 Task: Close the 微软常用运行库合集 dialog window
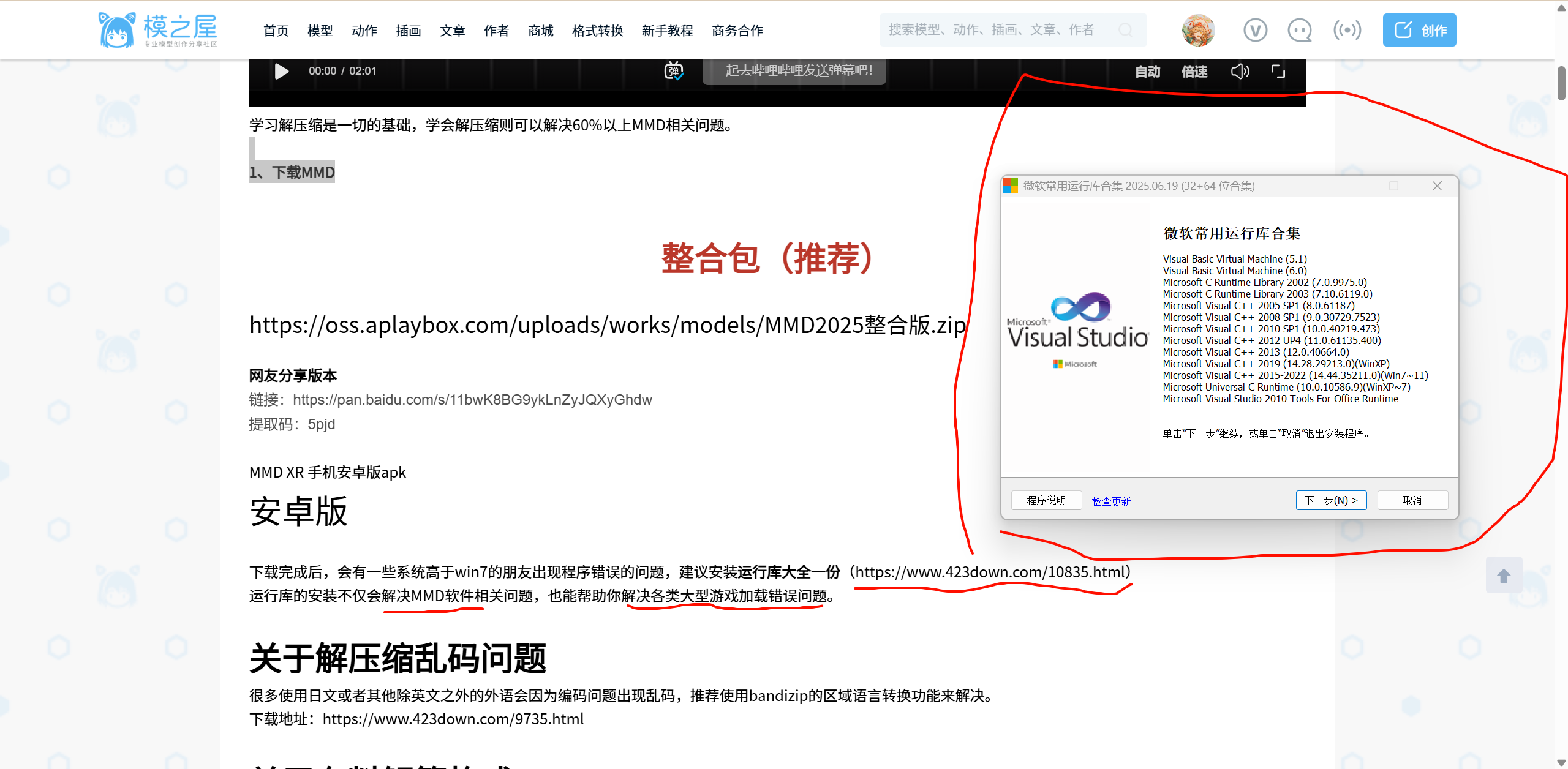pyautogui.click(x=1437, y=186)
